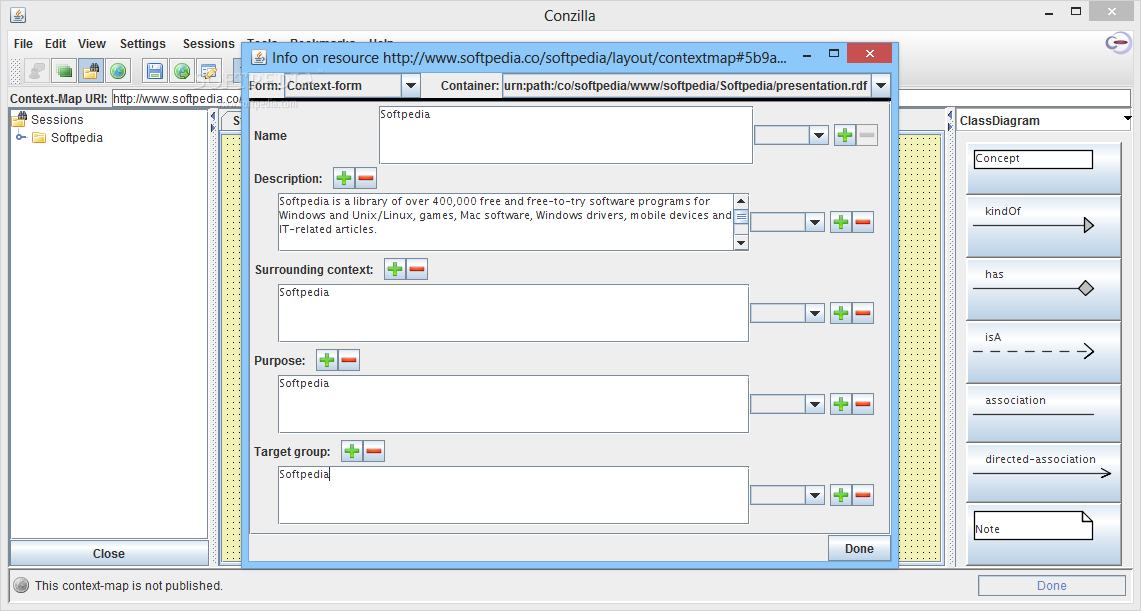Click the green plus beside the Purpose label

327,360
